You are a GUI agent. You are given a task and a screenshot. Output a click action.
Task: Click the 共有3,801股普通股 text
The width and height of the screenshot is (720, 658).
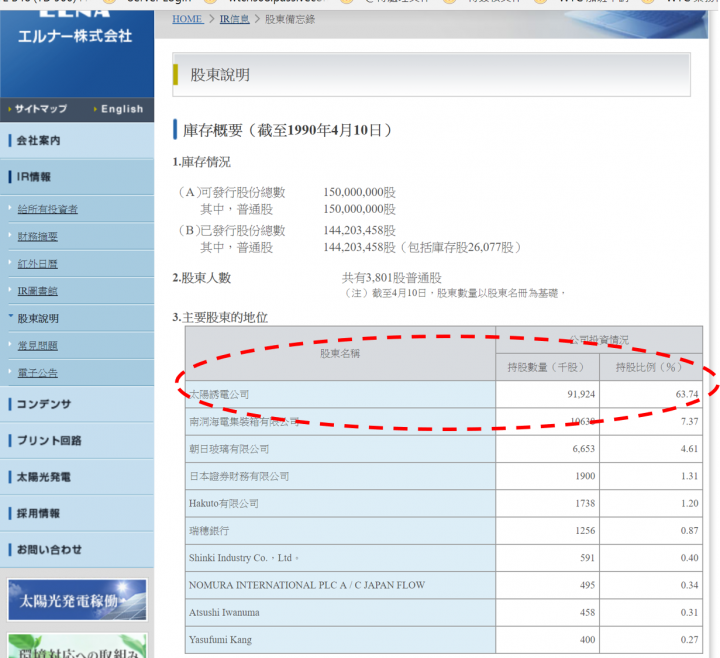coord(392,278)
